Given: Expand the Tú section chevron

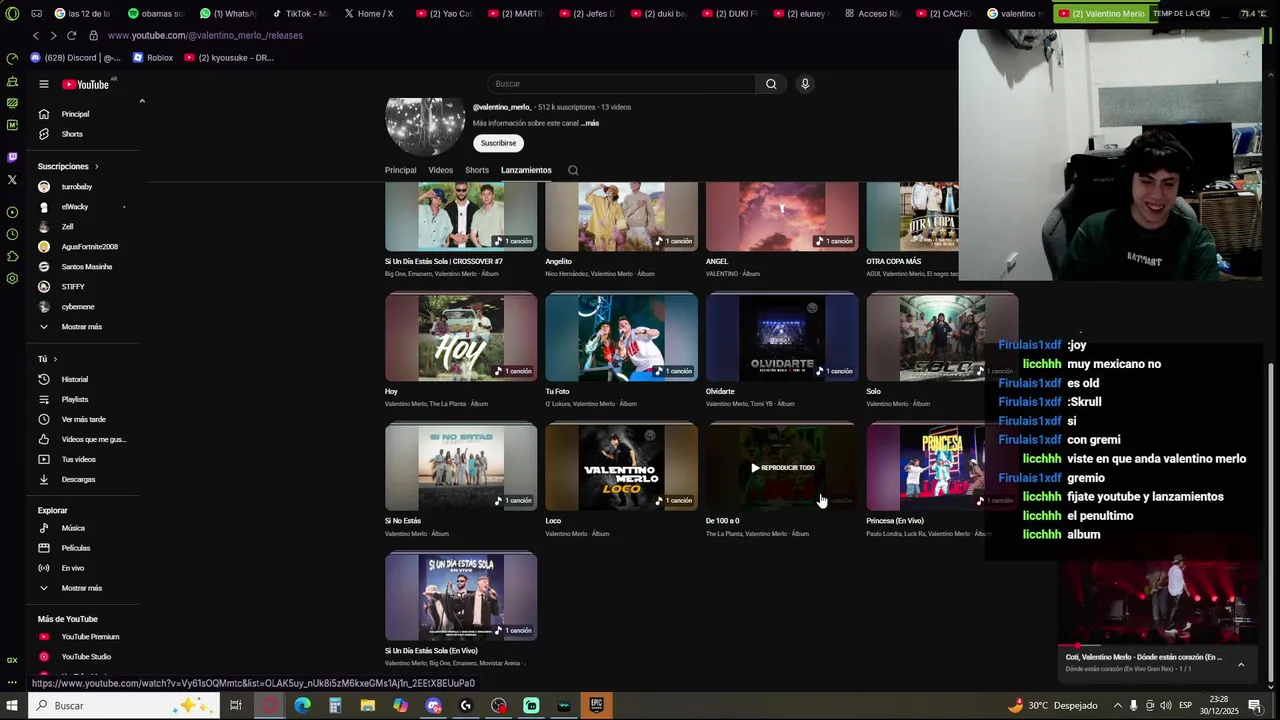Looking at the screenshot, I should (55, 359).
